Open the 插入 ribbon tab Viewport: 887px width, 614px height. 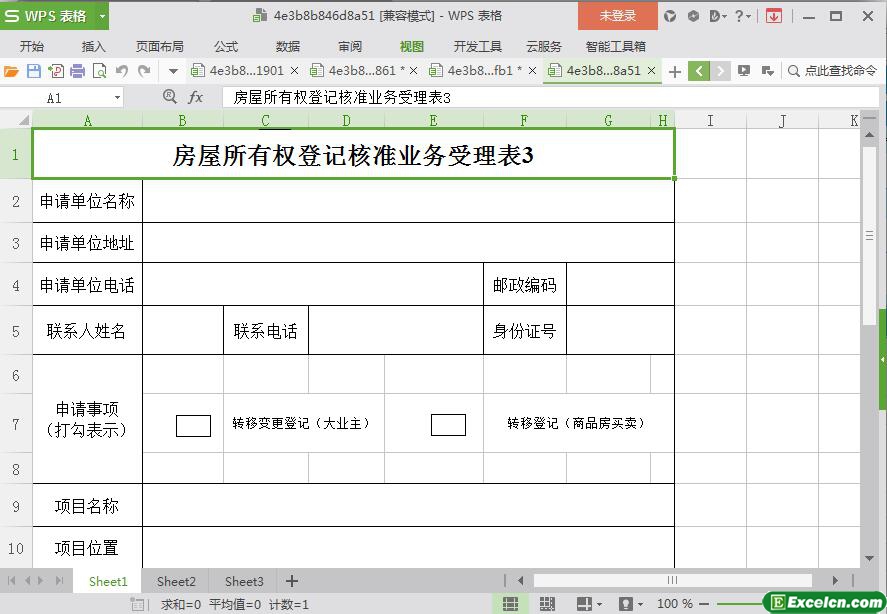click(93, 46)
